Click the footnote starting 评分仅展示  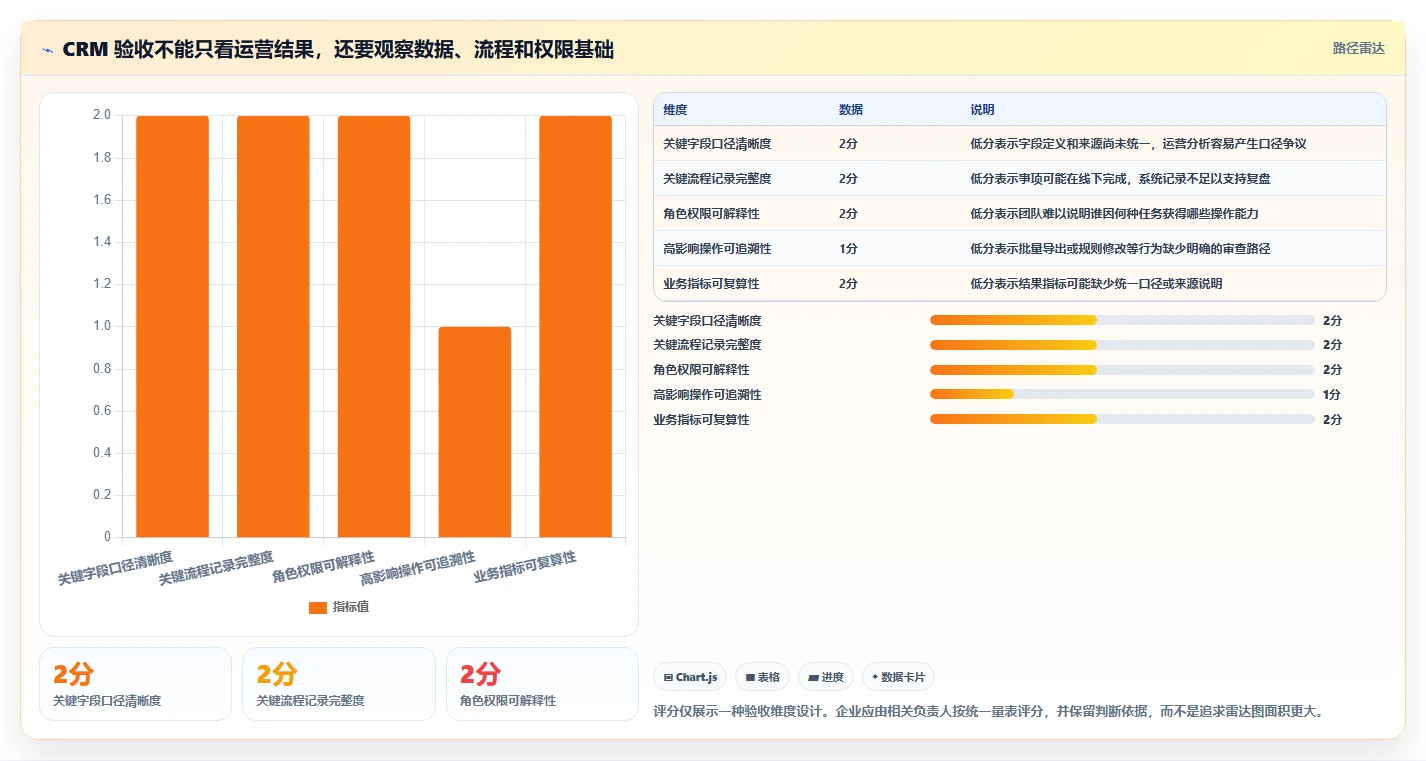988,712
